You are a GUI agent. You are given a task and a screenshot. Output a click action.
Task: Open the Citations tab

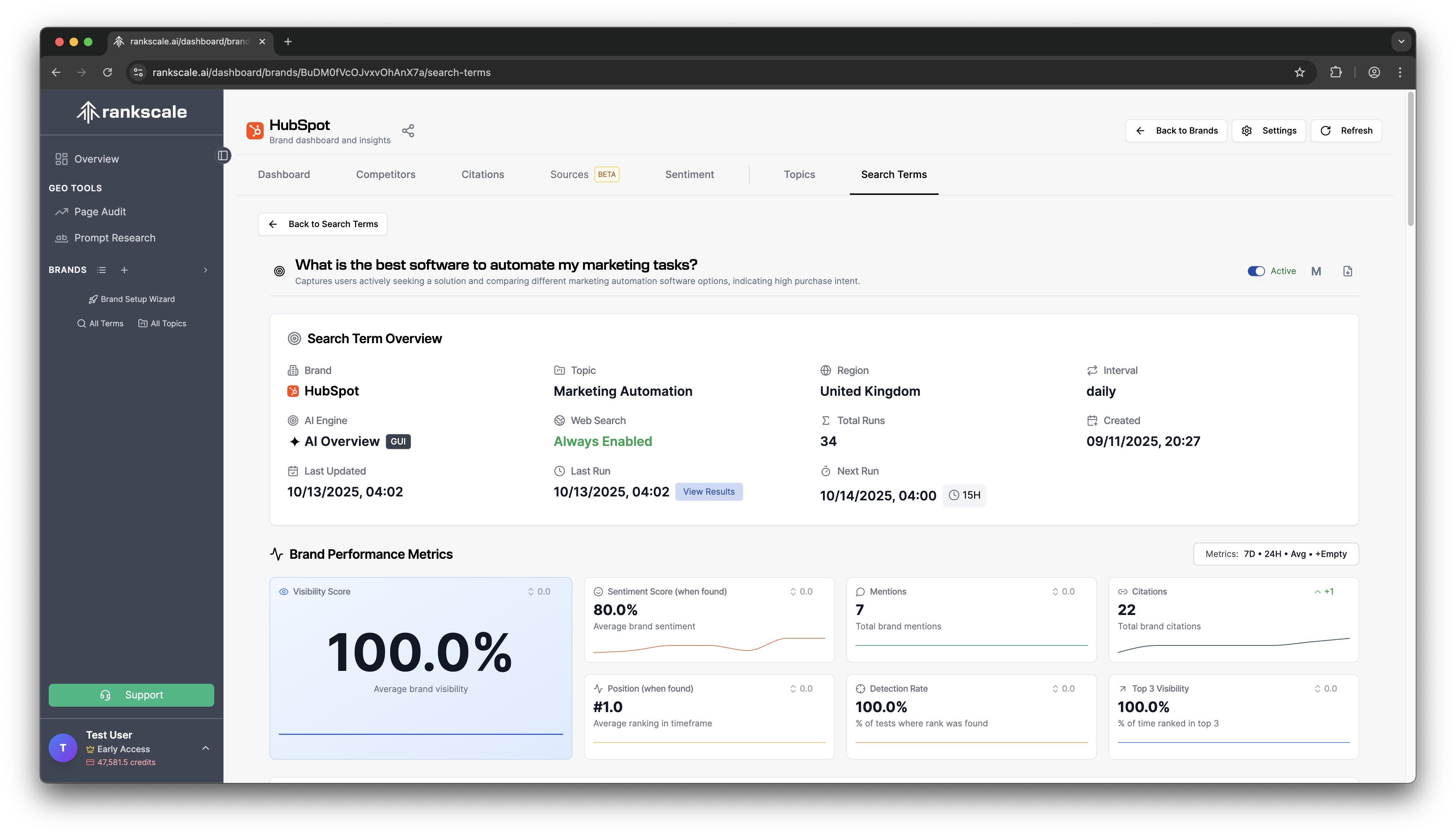(x=483, y=174)
